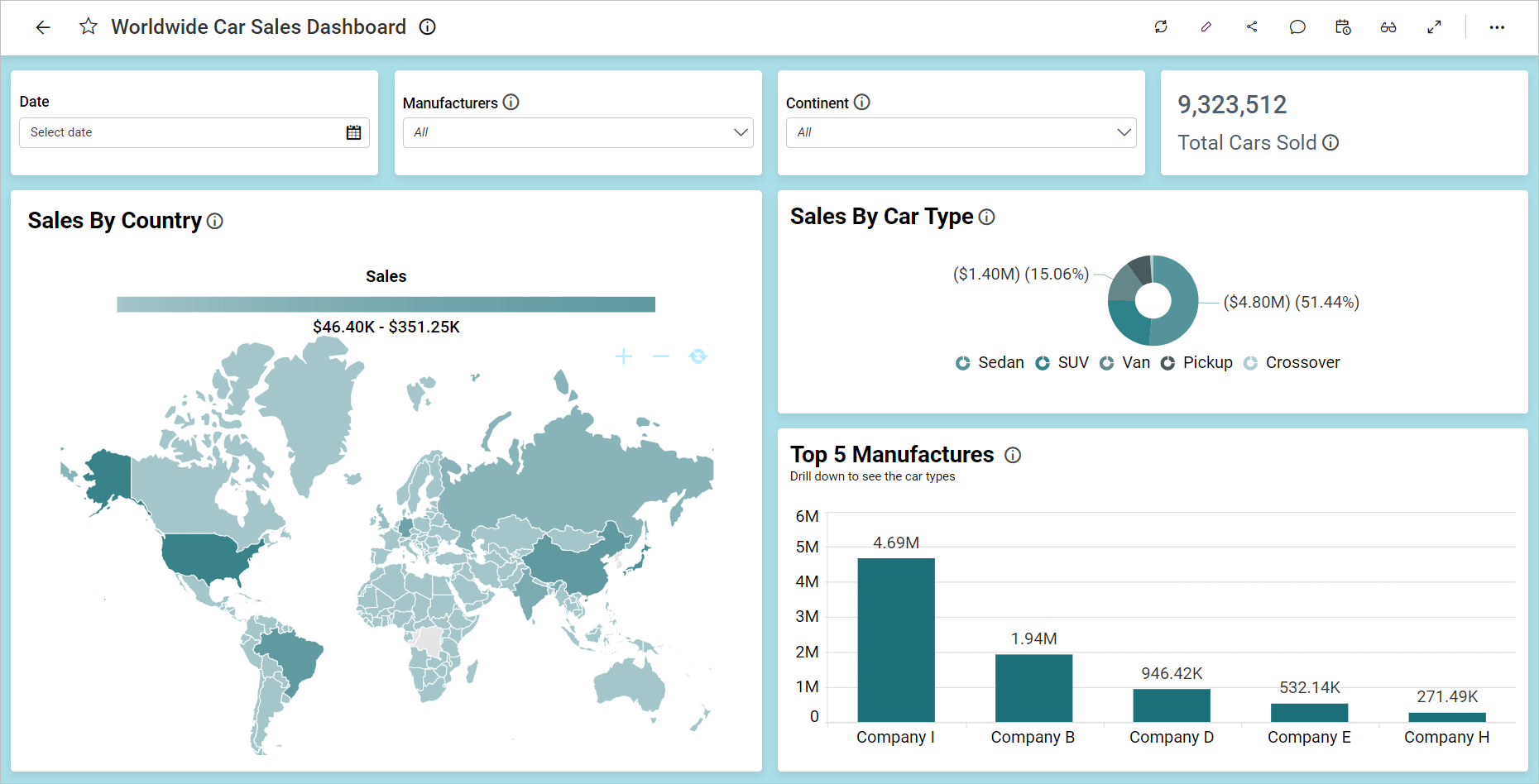Navigate back using the arrow

coord(42,26)
